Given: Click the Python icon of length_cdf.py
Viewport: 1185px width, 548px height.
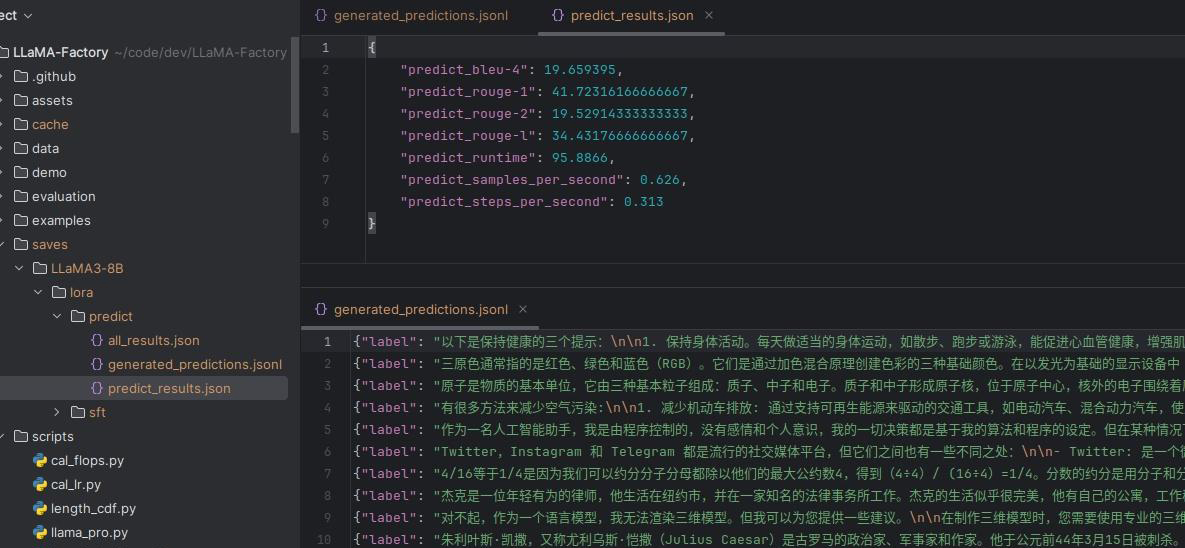Looking at the screenshot, I should [x=40, y=509].
